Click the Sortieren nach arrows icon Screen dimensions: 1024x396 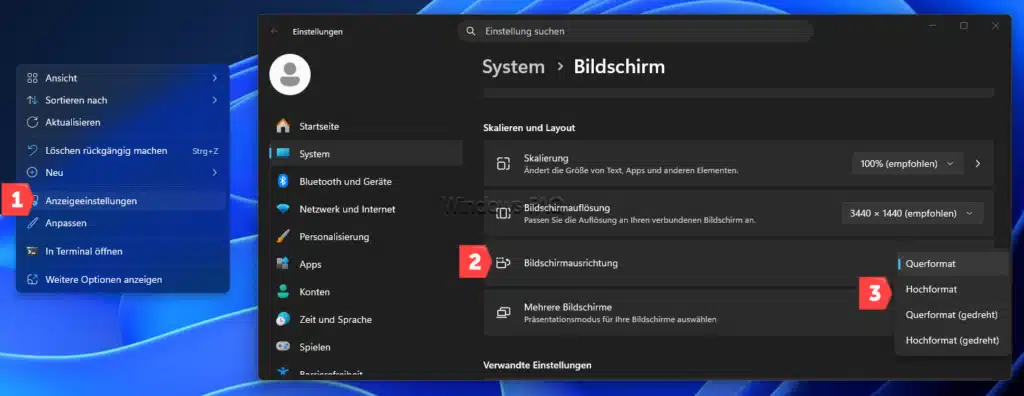[32, 100]
